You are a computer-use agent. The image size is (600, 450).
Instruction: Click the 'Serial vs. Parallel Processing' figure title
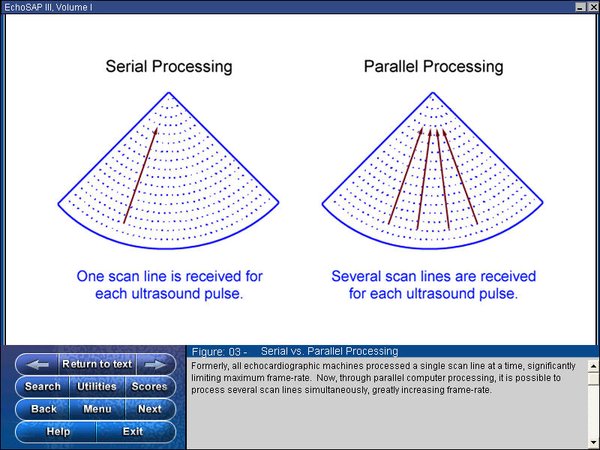click(328, 352)
